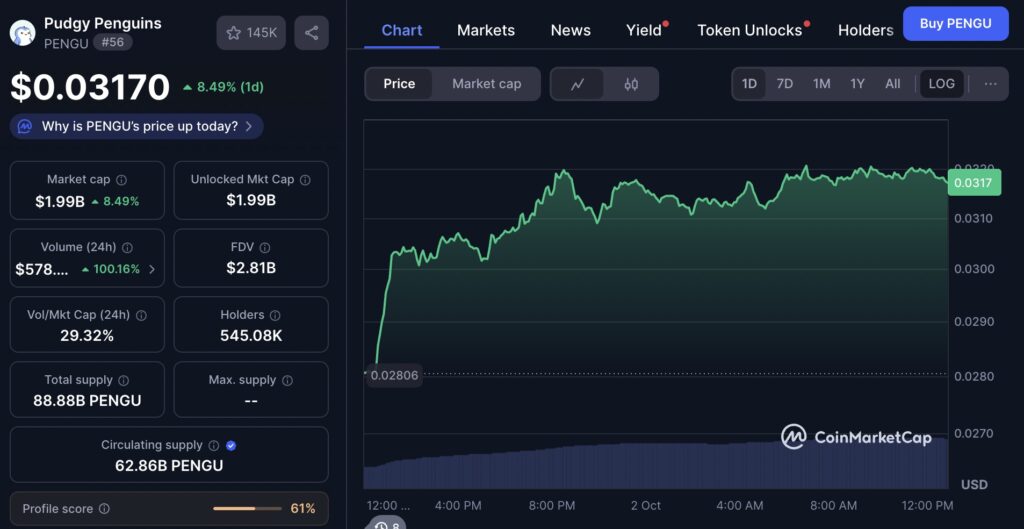1024x529 pixels.
Task: Click the Volume (24h) info icon
Action: tap(127, 248)
